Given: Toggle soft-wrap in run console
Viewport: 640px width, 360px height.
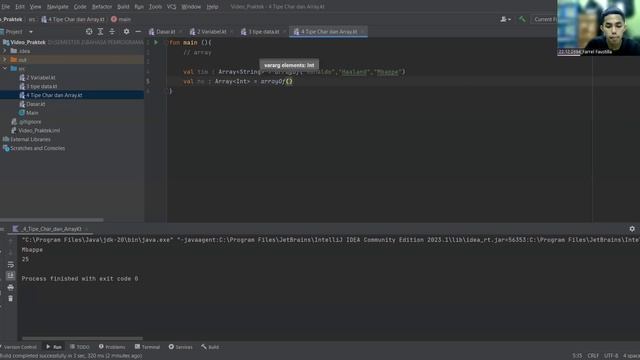Looking at the screenshot, I should click(x=11, y=264).
